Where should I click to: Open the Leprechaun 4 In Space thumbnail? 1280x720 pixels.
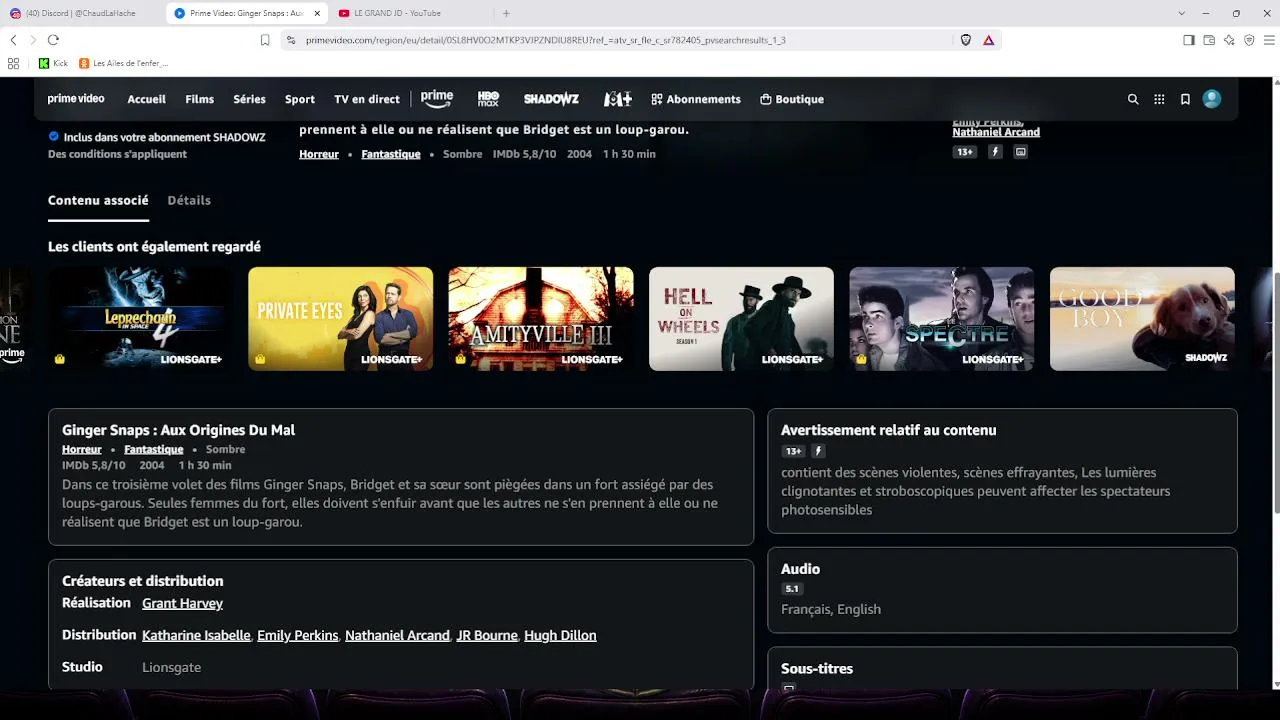(x=141, y=319)
